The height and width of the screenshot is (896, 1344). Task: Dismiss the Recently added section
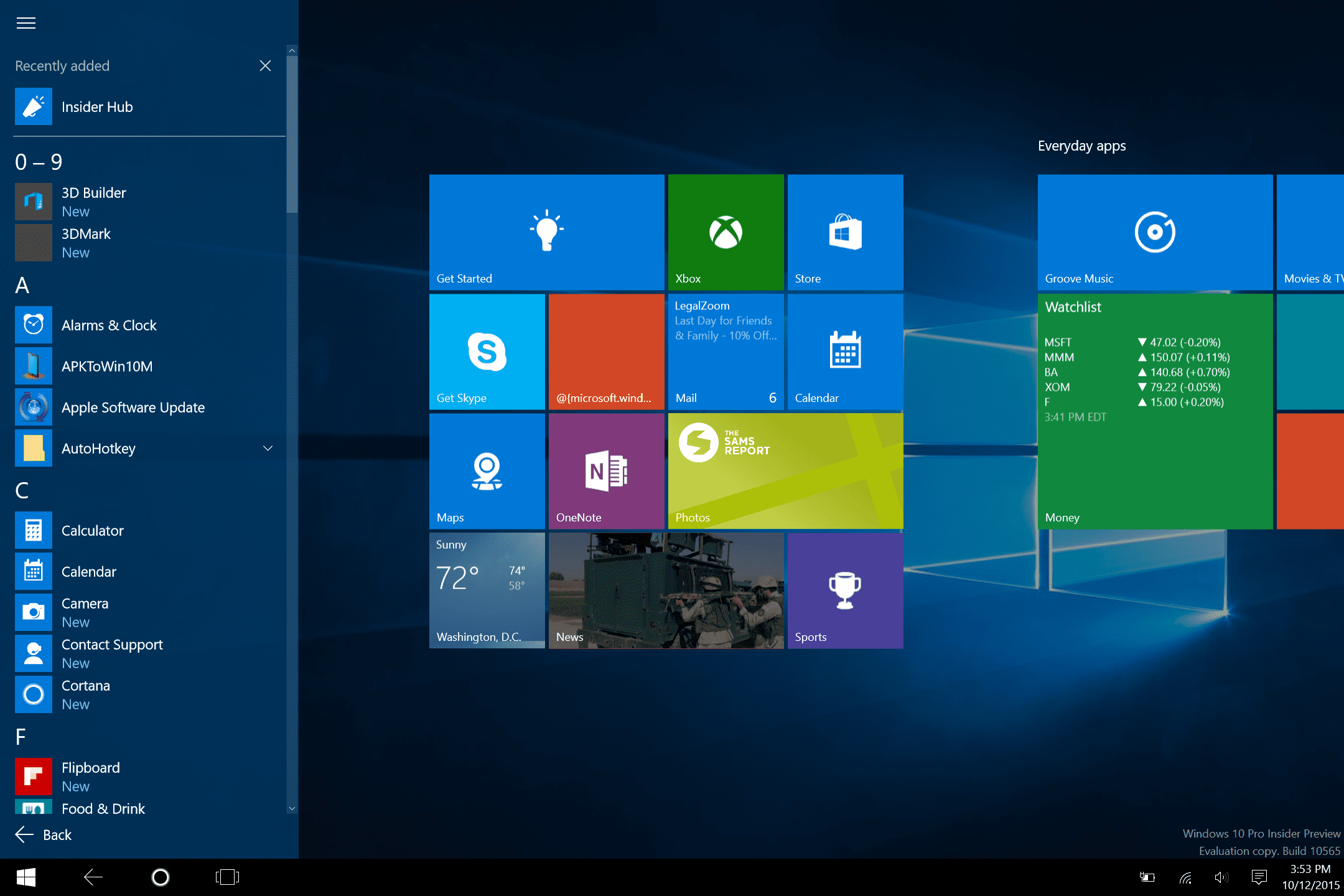265,66
